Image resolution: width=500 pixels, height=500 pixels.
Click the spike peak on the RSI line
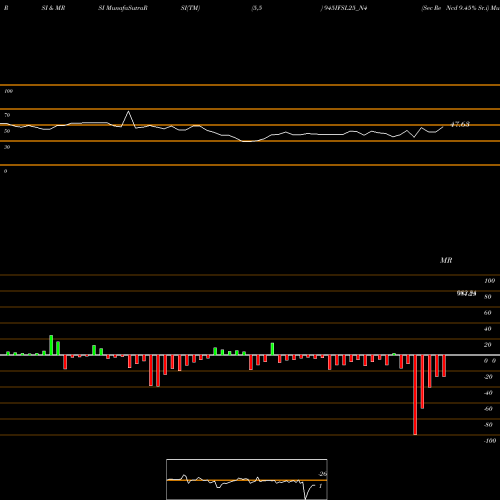(129, 112)
